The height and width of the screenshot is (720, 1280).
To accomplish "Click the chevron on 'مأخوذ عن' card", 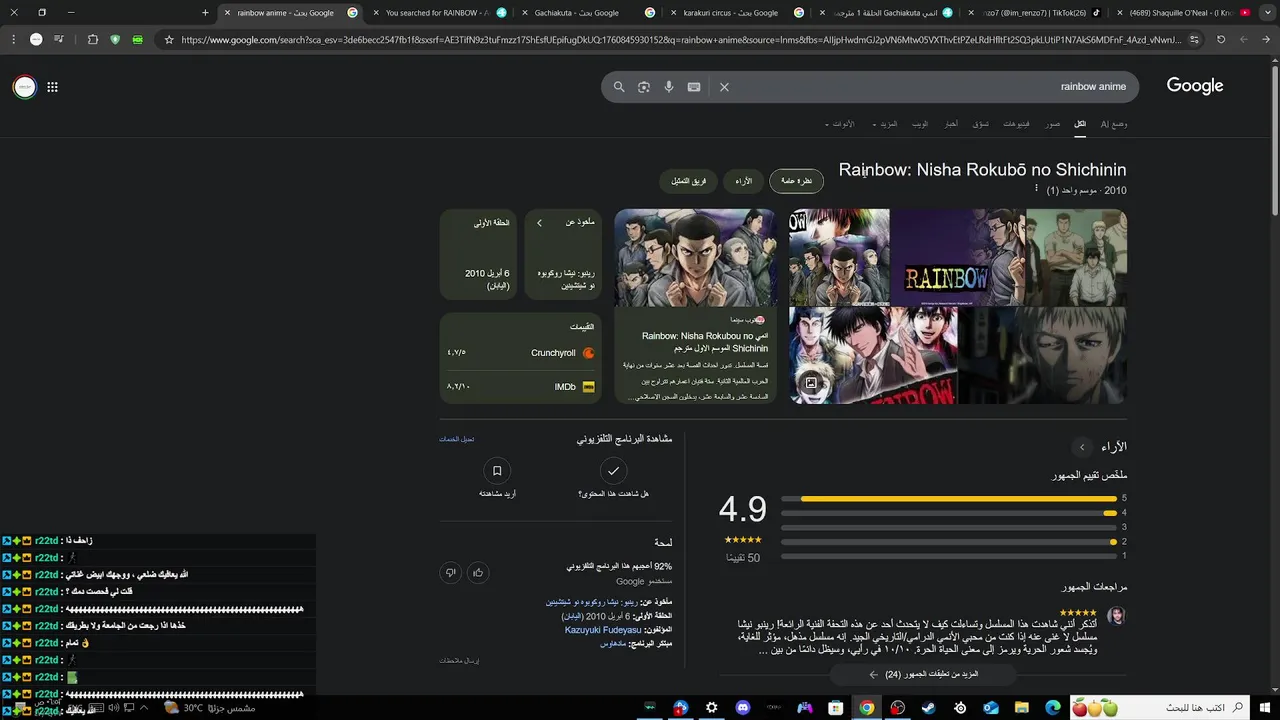I will pos(539,223).
